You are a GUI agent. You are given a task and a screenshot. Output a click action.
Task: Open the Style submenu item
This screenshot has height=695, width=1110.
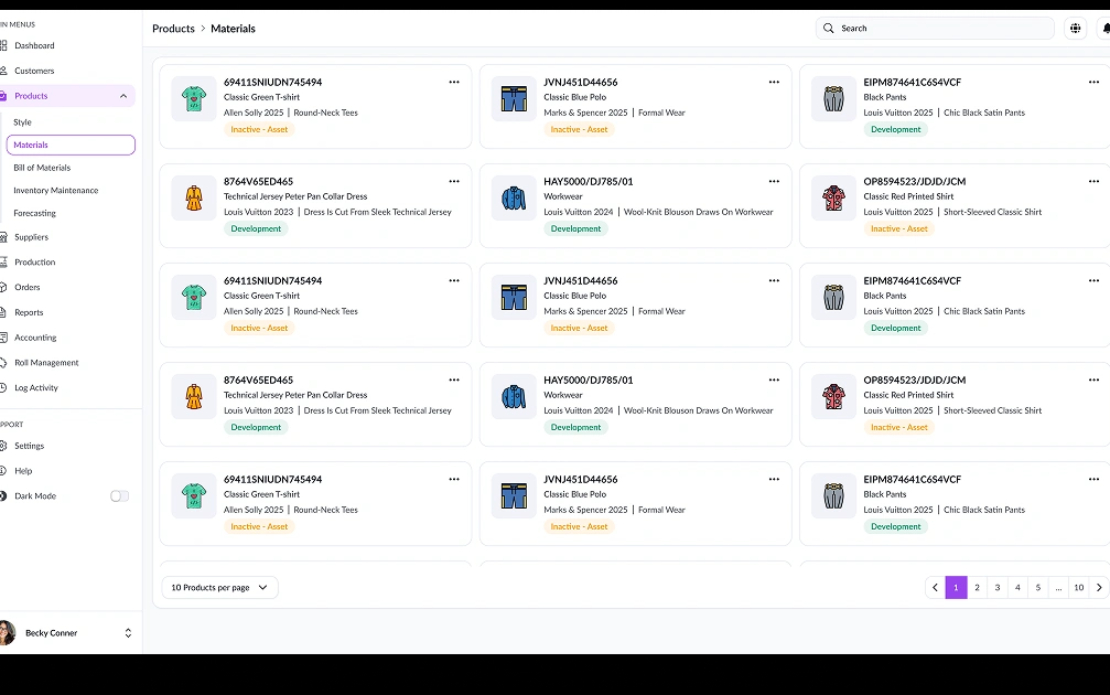23,122
